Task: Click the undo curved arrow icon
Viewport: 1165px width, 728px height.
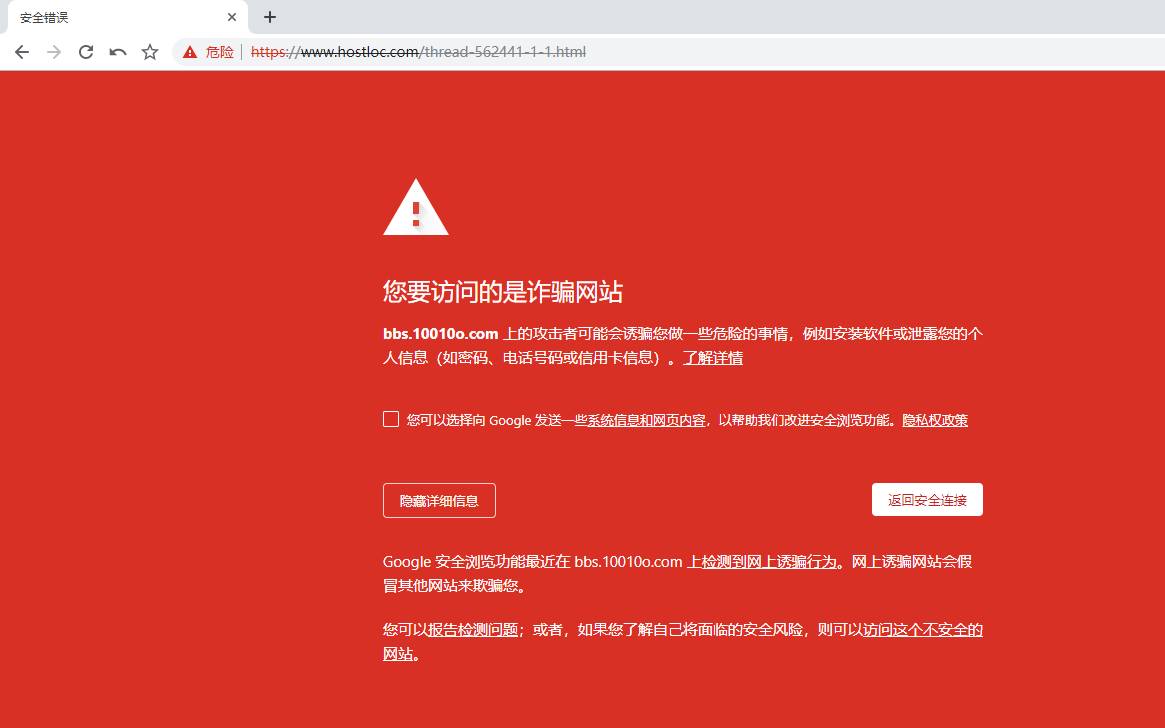Action: click(118, 52)
